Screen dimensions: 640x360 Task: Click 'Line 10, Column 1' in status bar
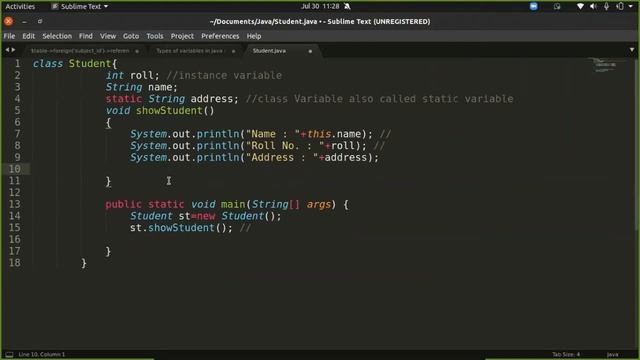click(42, 354)
